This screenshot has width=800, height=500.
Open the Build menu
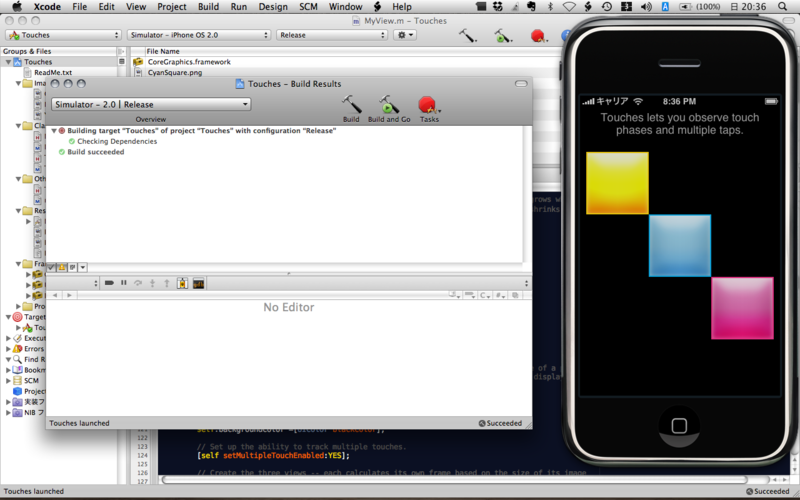[208, 7]
